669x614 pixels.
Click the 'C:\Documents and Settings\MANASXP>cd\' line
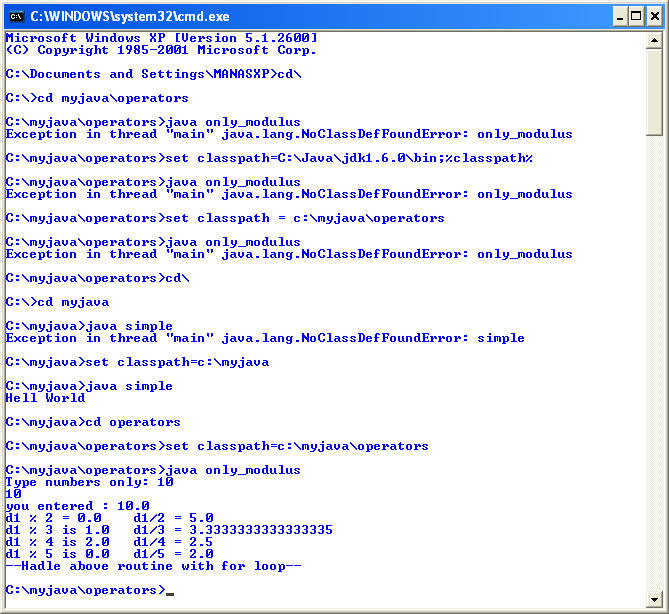coord(154,74)
